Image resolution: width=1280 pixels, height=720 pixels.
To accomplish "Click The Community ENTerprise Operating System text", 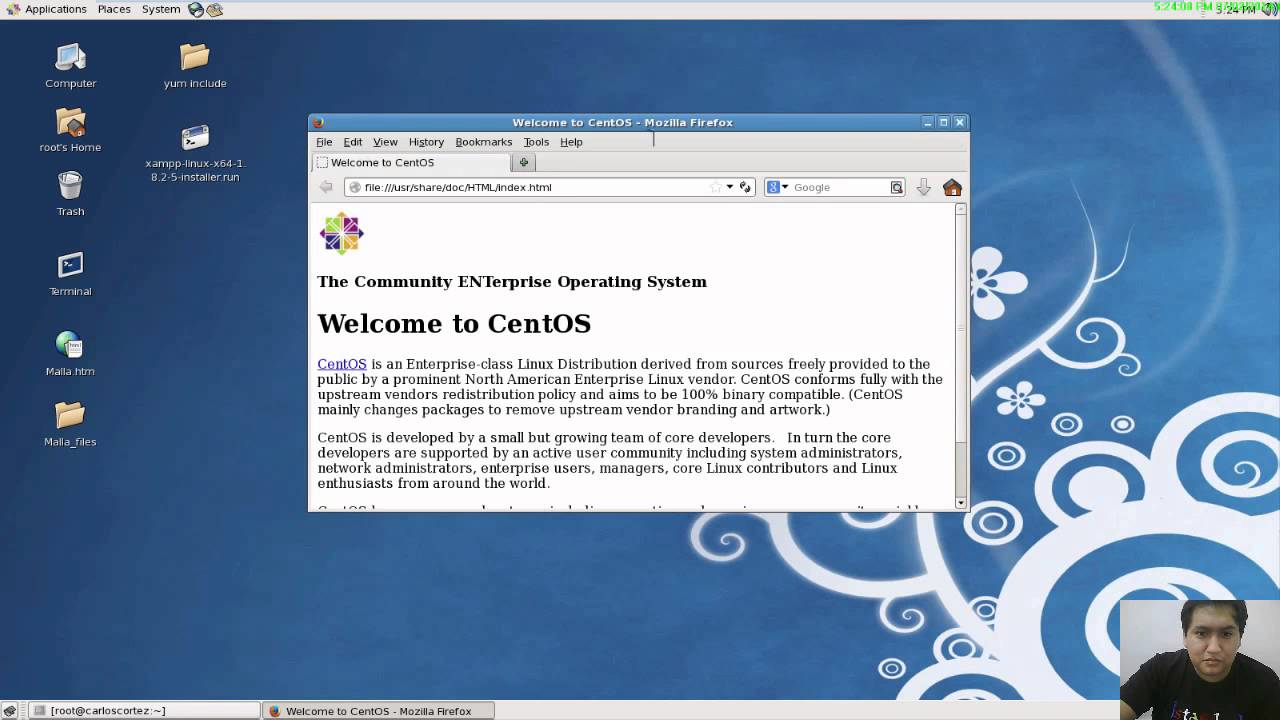I will pyautogui.click(x=512, y=282).
